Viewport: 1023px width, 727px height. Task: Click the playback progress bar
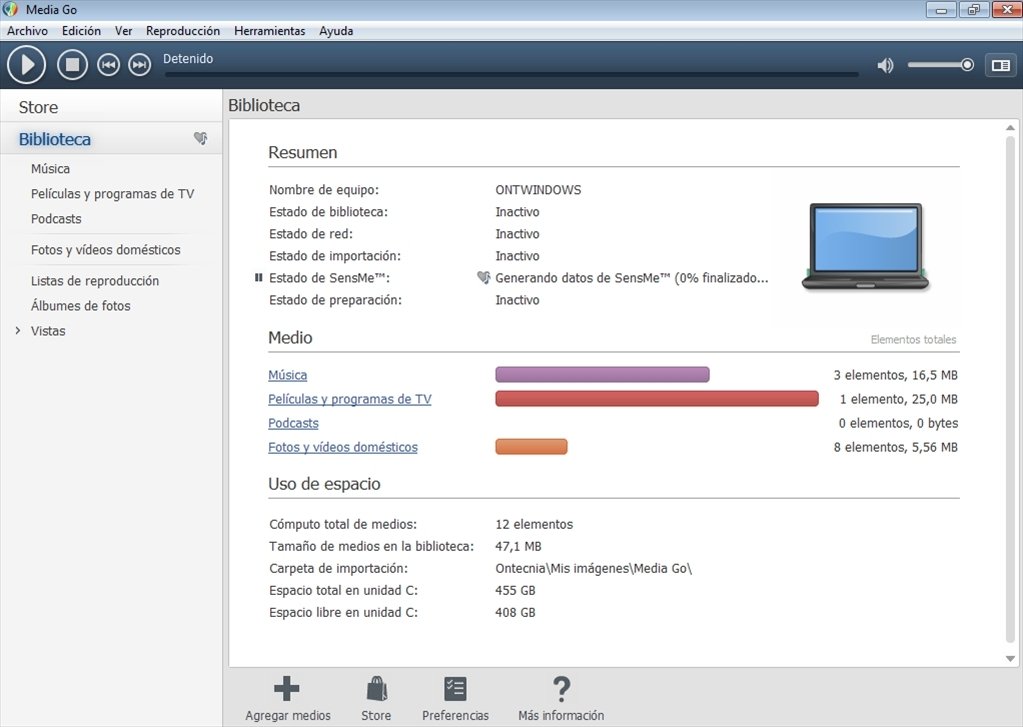[x=512, y=74]
